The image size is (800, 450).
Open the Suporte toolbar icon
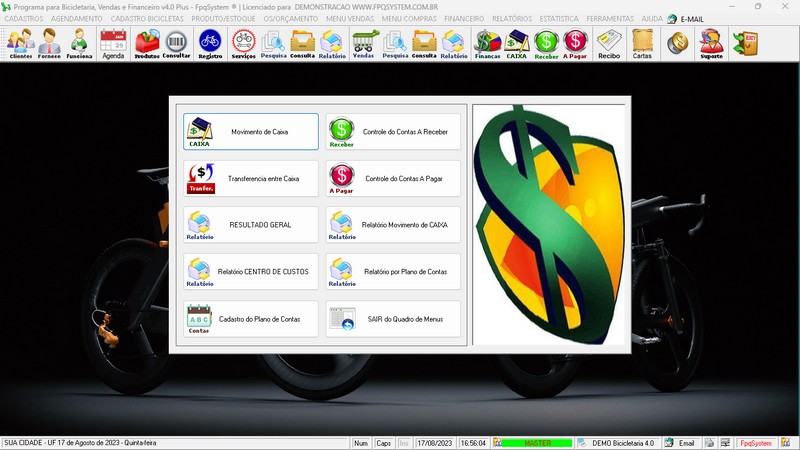point(711,44)
